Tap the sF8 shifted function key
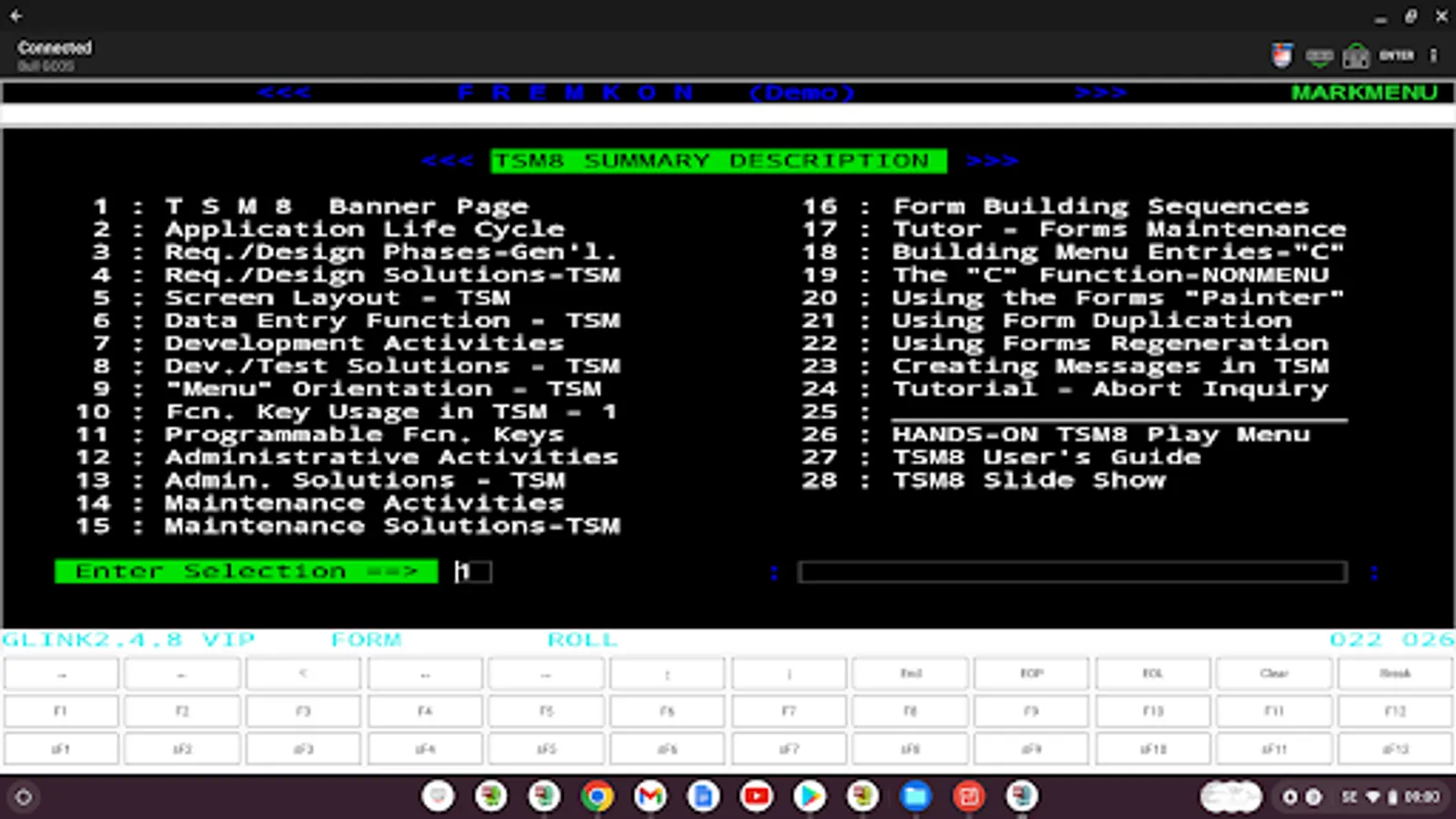 (910, 749)
